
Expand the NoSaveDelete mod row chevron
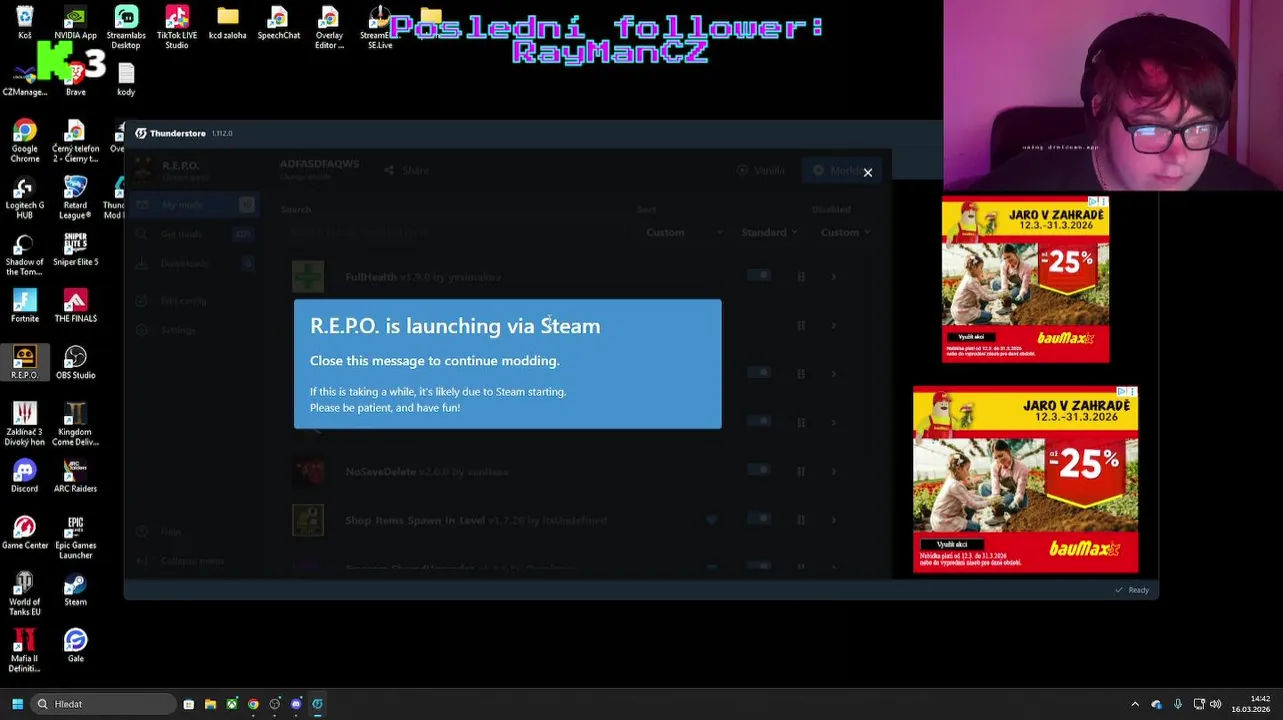[834, 471]
